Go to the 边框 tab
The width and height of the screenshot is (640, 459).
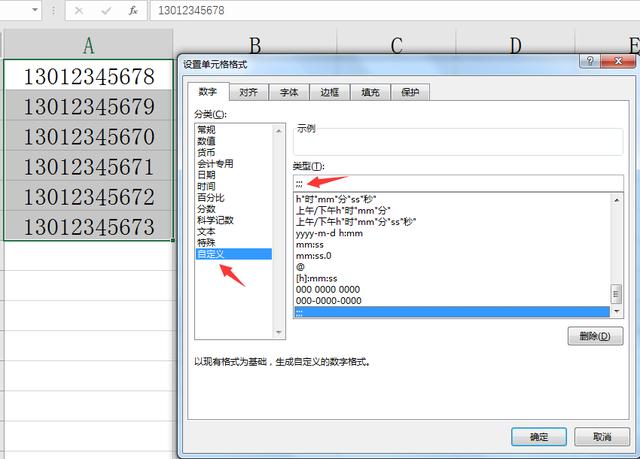click(329, 92)
